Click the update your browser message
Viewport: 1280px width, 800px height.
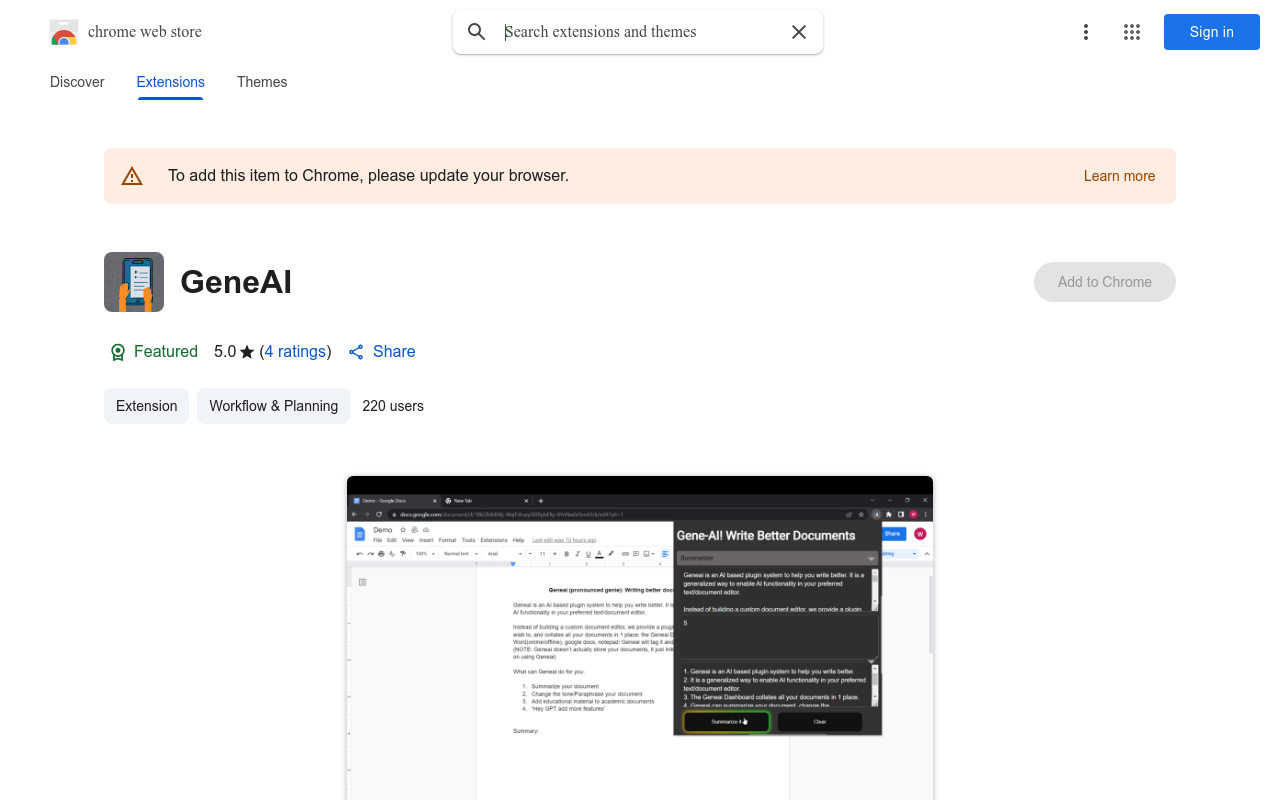(368, 176)
